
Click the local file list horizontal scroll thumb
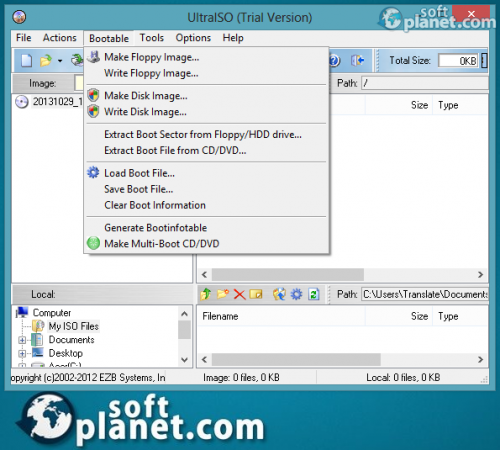coord(296,360)
